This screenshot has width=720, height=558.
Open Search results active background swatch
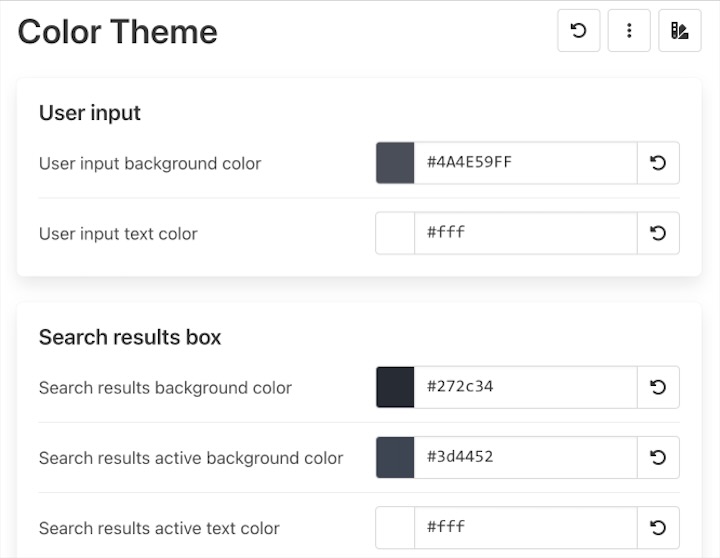(x=395, y=457)
